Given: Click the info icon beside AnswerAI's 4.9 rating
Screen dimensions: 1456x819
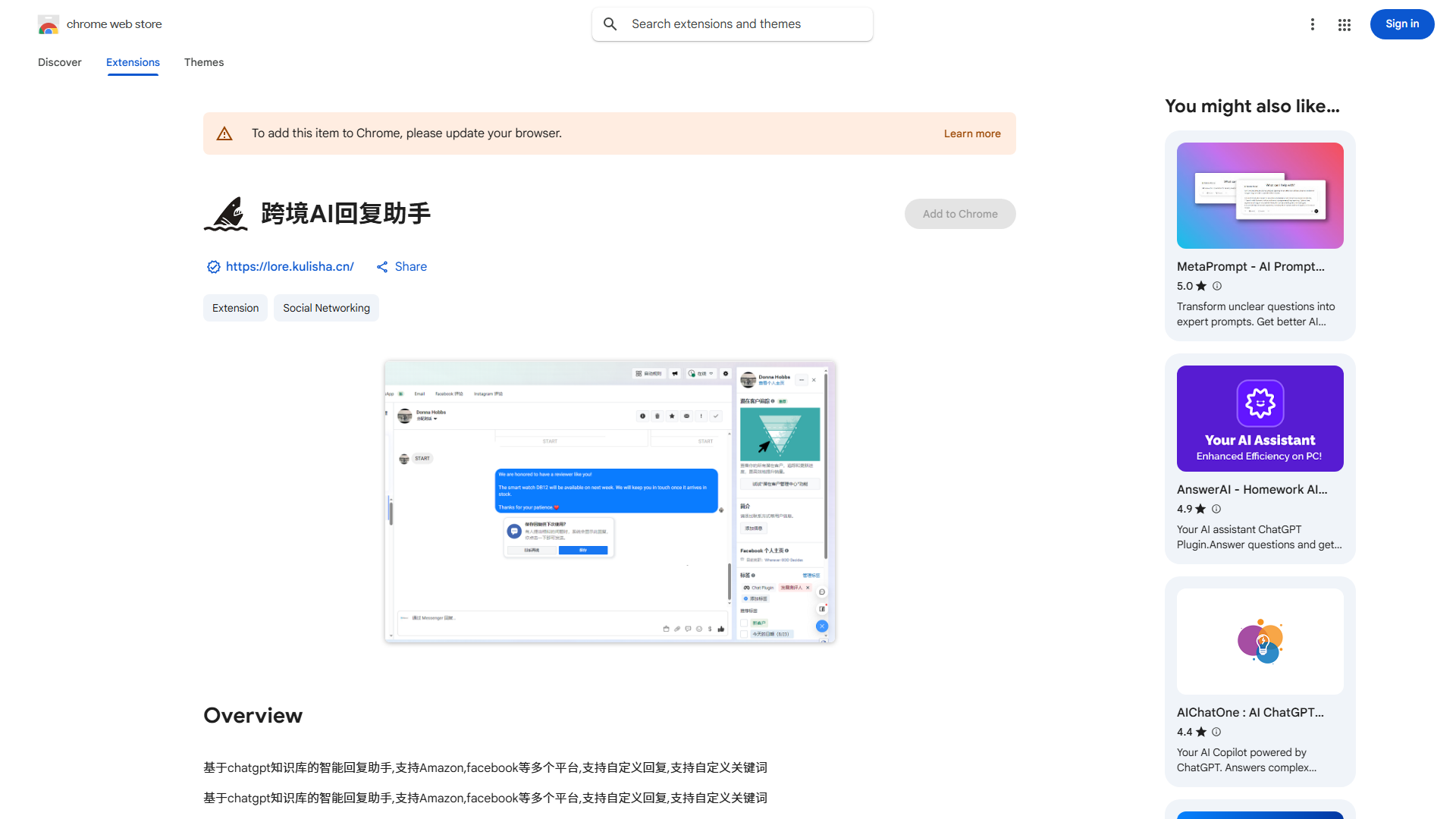Looking at the screenshot, I should [1216, 509].
